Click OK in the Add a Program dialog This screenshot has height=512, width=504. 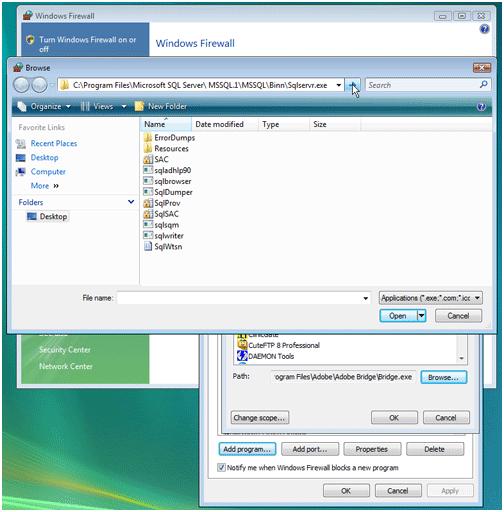click(394, 418)
